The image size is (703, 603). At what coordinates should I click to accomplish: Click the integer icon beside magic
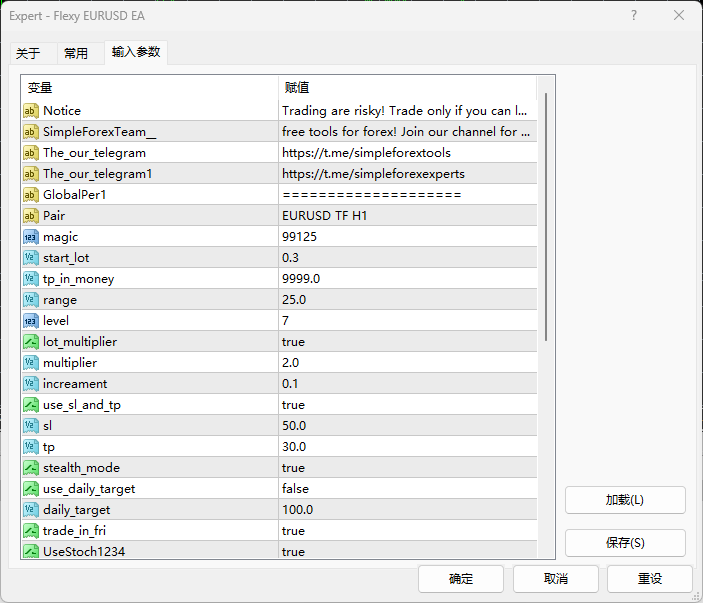point(30,237)
